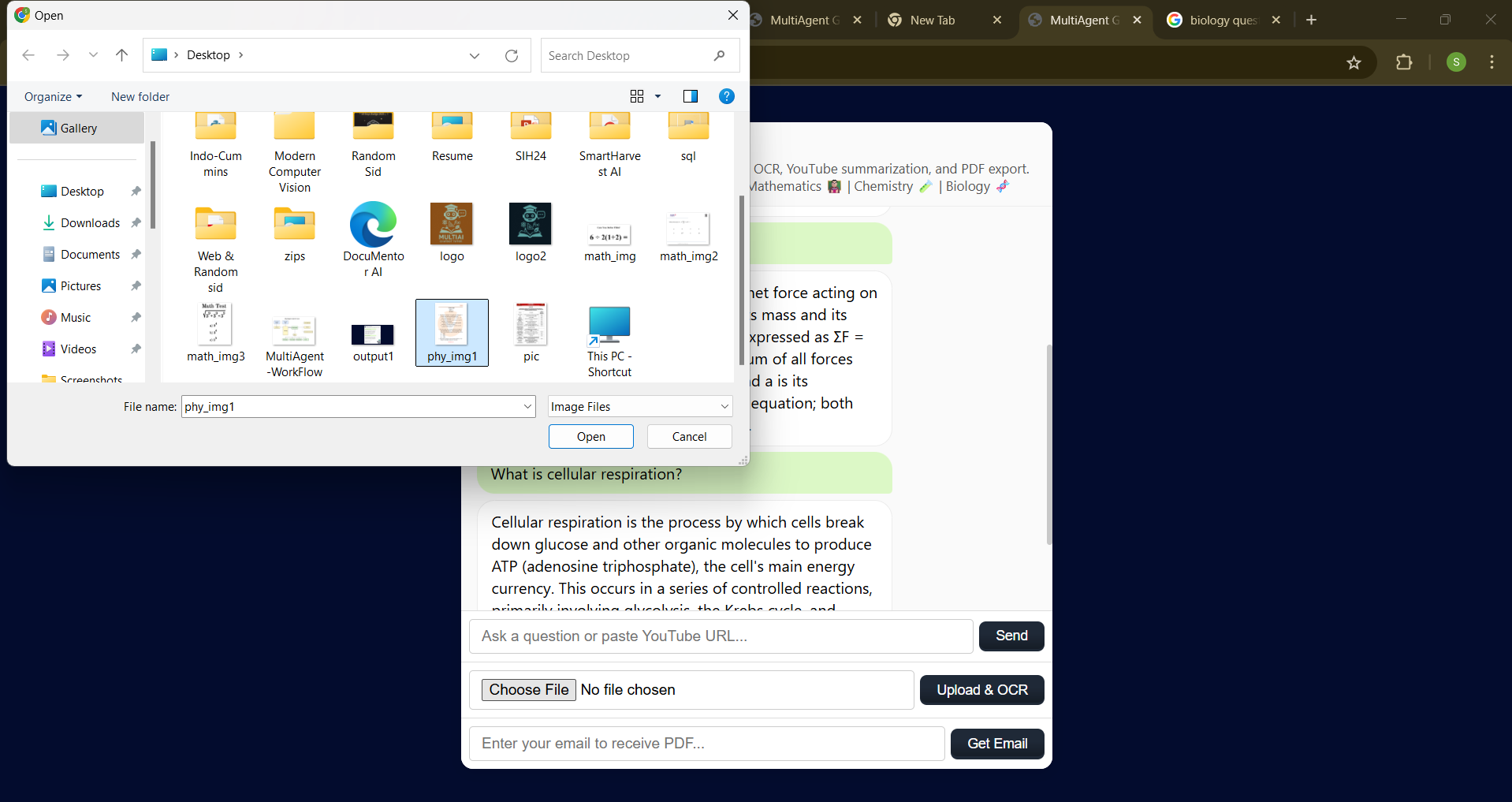Create a New folder
Screen dimensions: 1512x802
click(140, 97)
